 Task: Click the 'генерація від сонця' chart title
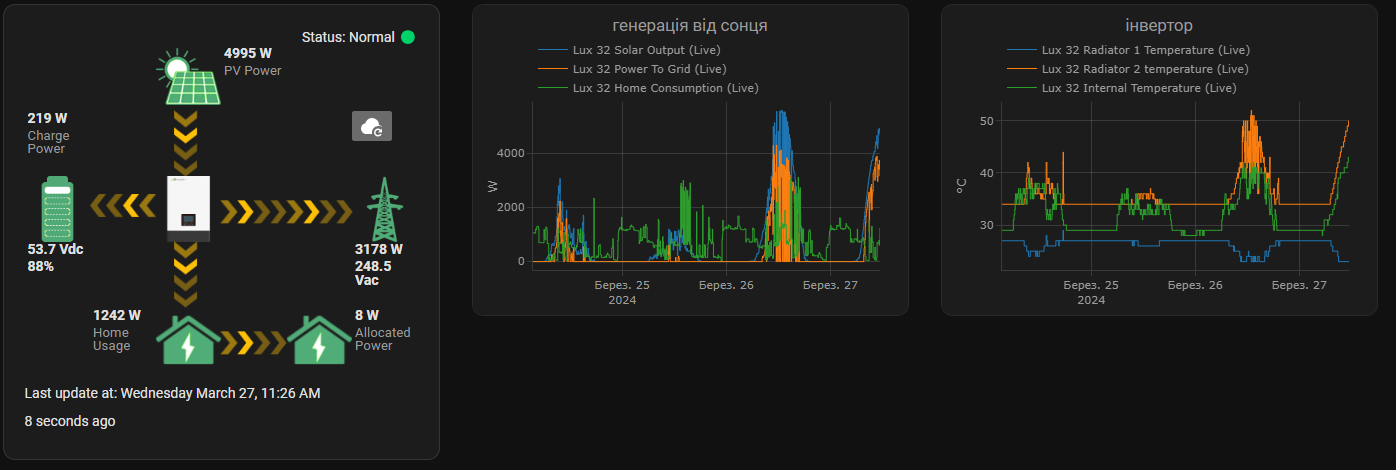point(690,25)
